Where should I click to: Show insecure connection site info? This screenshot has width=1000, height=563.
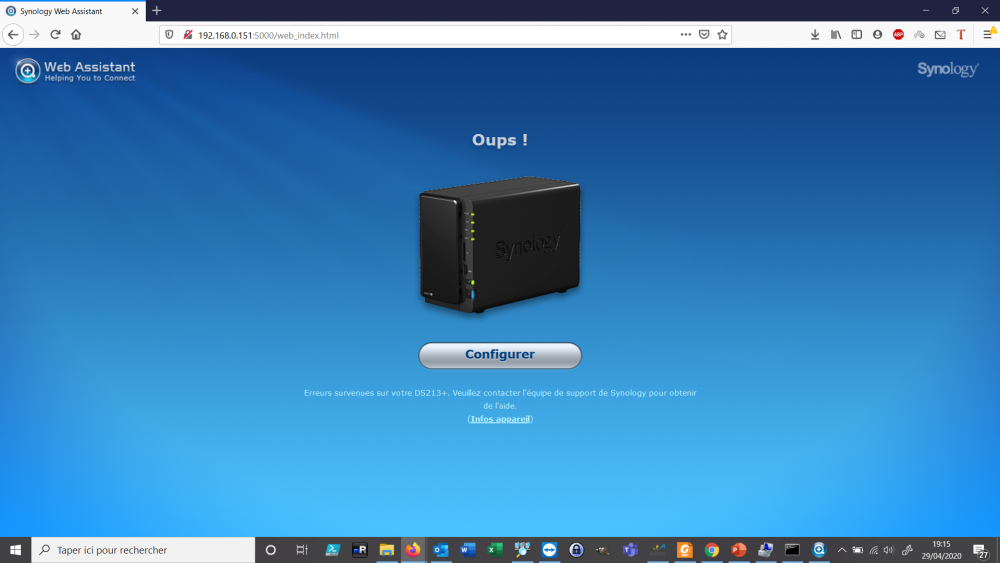click(188, 35)
